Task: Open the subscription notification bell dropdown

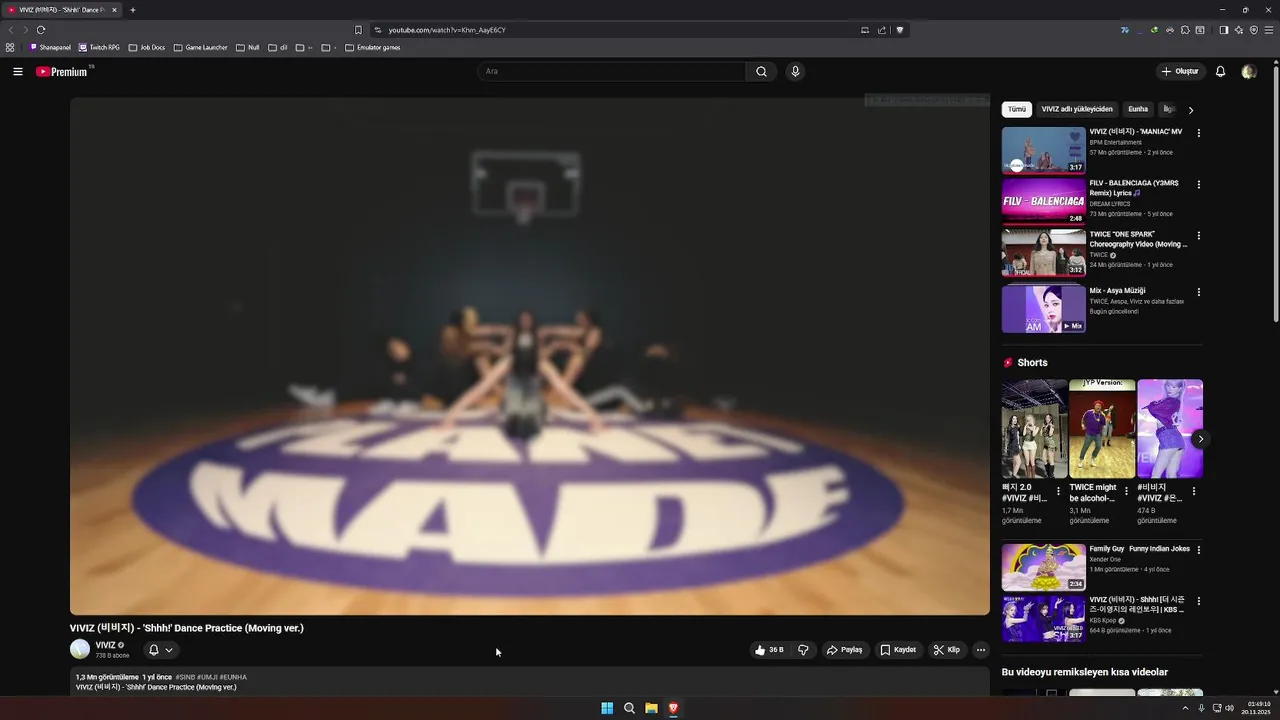Action: click(161, 650)
